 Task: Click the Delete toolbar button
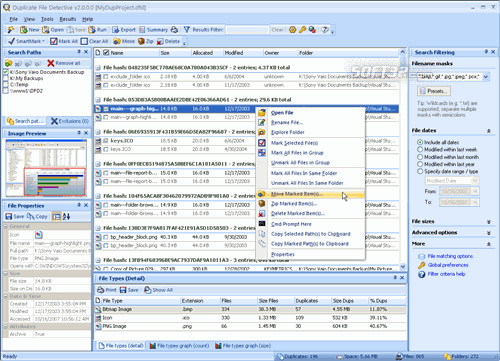(x=168, y=41)
